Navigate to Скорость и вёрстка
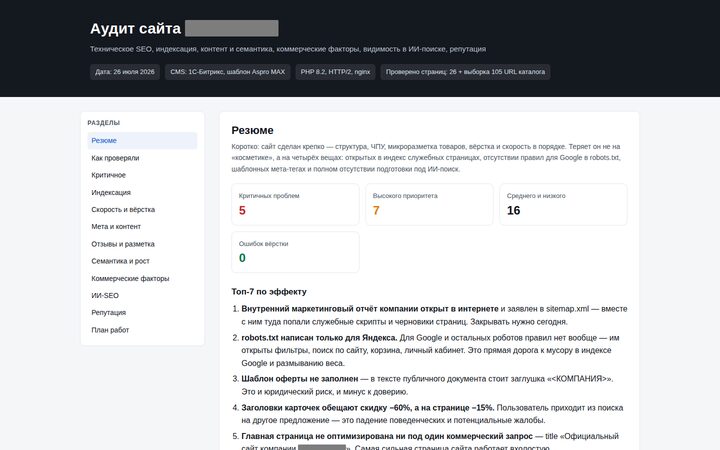 pyautogui.click(x=142, y=209)
